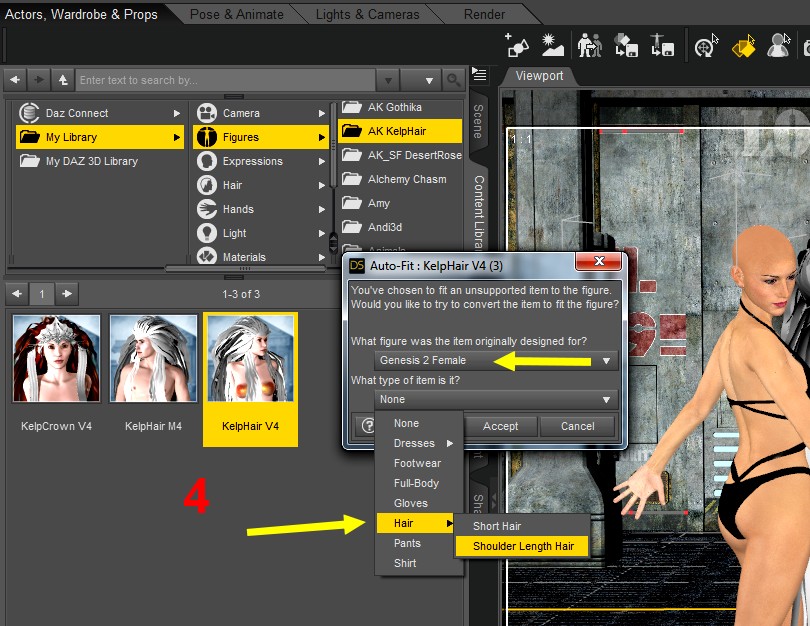The image size is (810, 626).
Task: Click the Camera category icon
Action: coord(207,113)
